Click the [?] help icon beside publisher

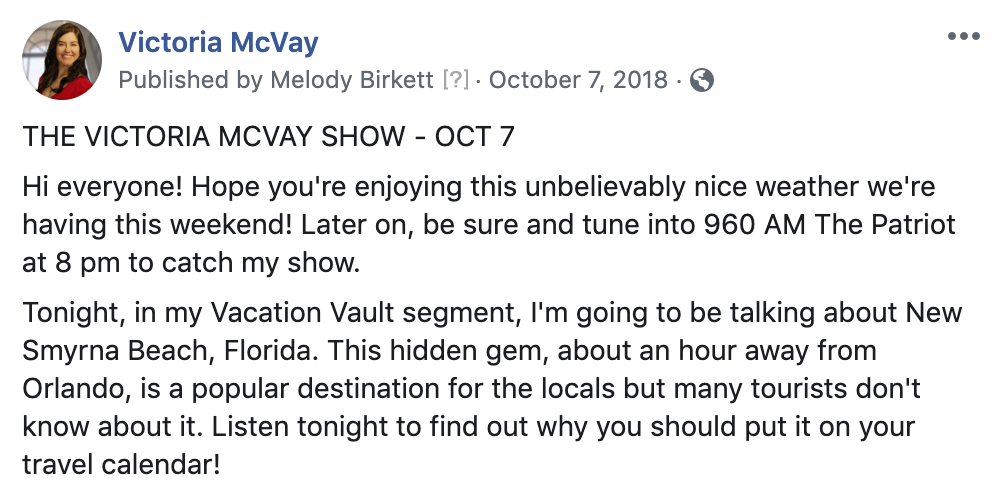point(456,80)
